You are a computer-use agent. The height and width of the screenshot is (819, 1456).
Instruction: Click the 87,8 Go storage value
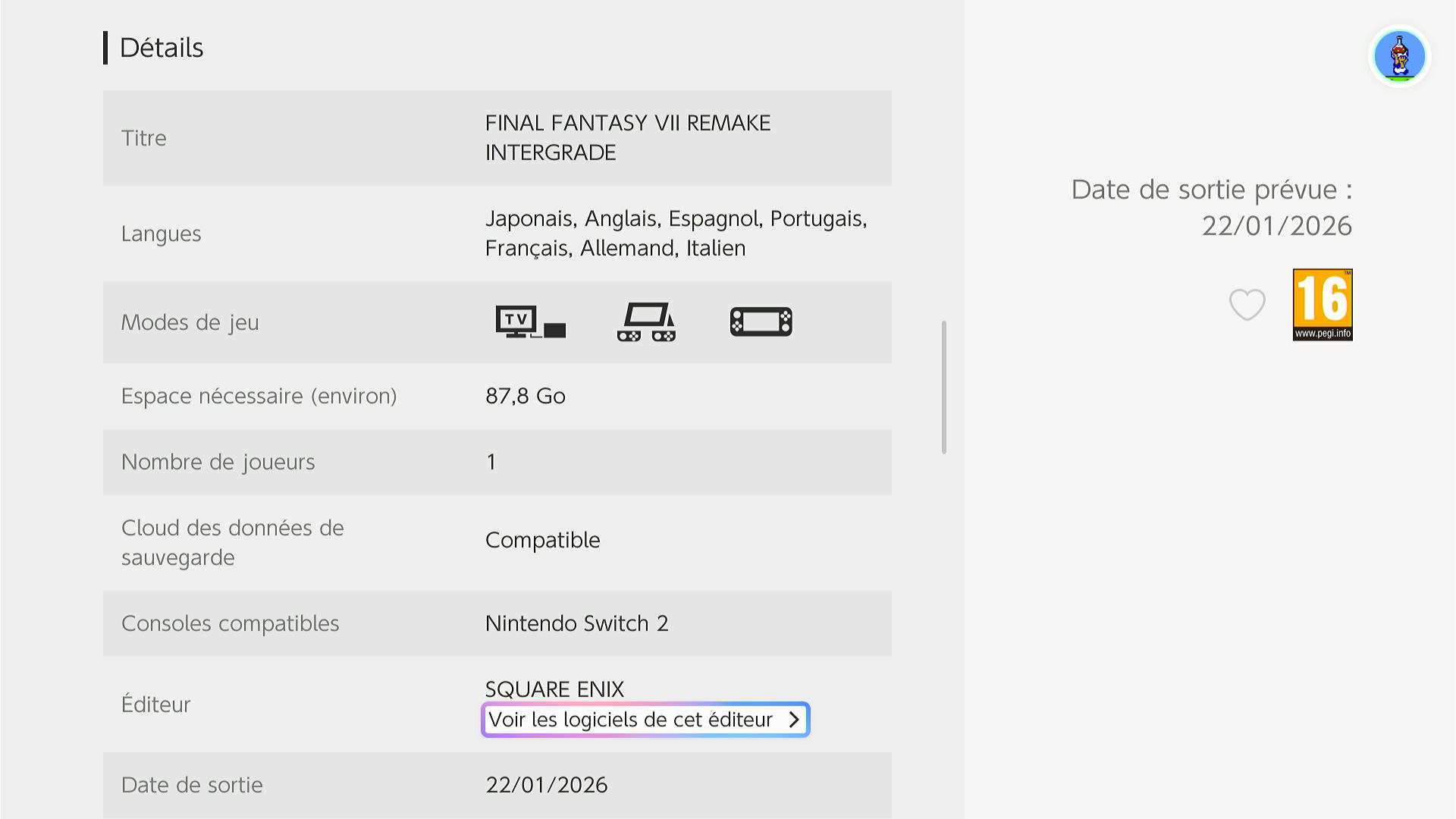[525, 396]
